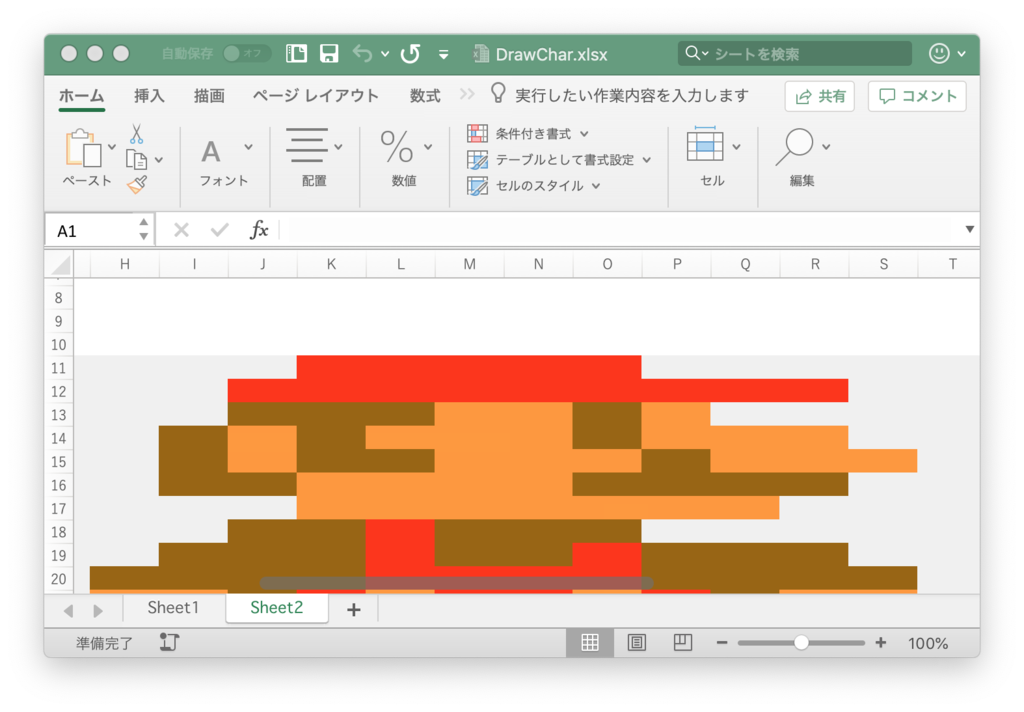Click the DrawChar.xlsx file icon in title
The height and width of the screenshot is (712, 1024).
point(481,54)
